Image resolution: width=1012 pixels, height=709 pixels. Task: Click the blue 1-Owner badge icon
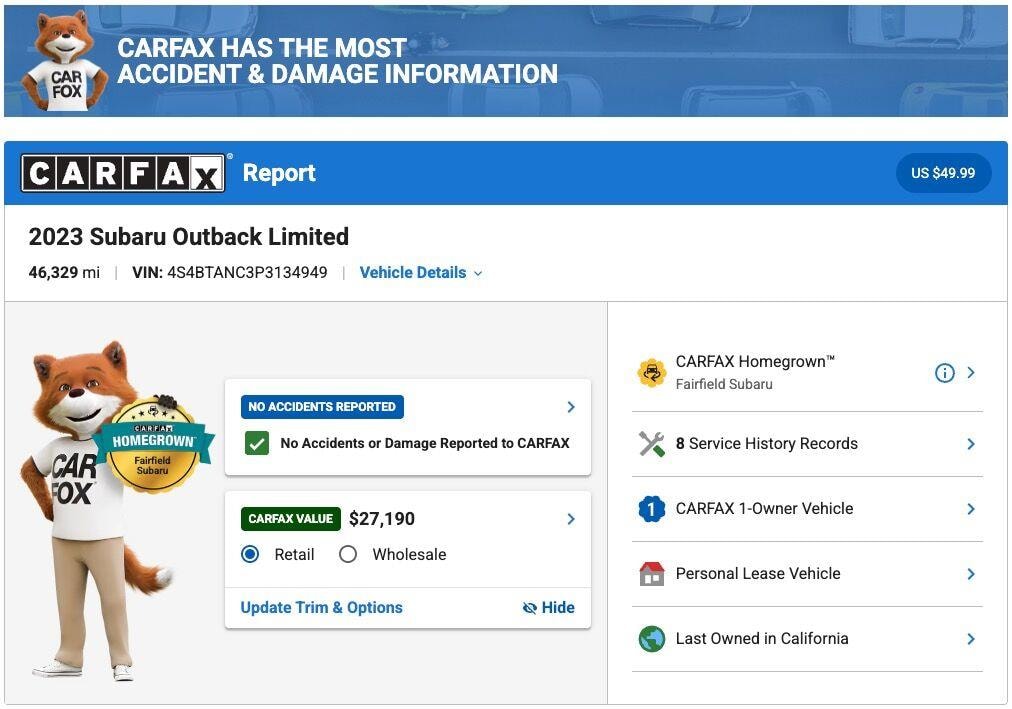pyautogui.click(x=651, y=509)
